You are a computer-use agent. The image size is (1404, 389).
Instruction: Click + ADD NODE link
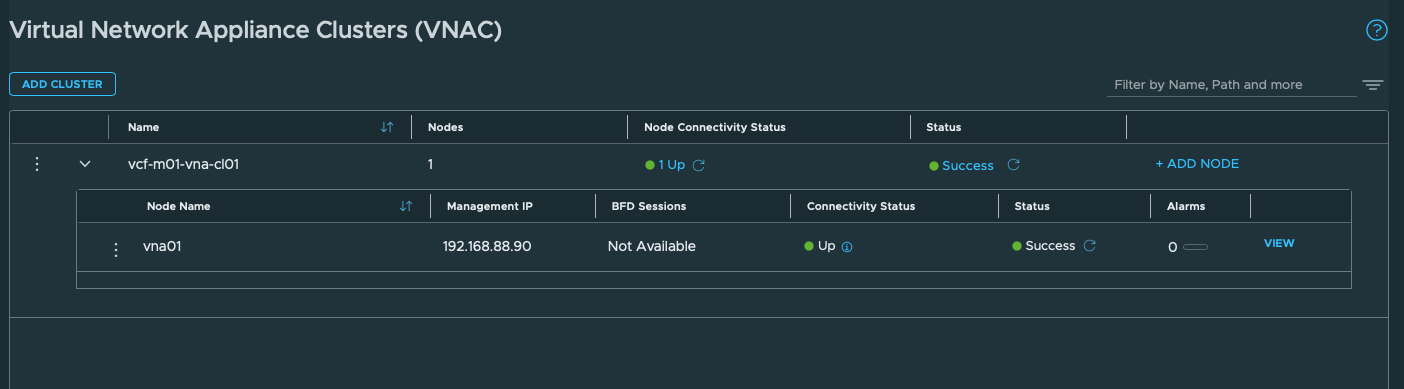point(1197,164)
